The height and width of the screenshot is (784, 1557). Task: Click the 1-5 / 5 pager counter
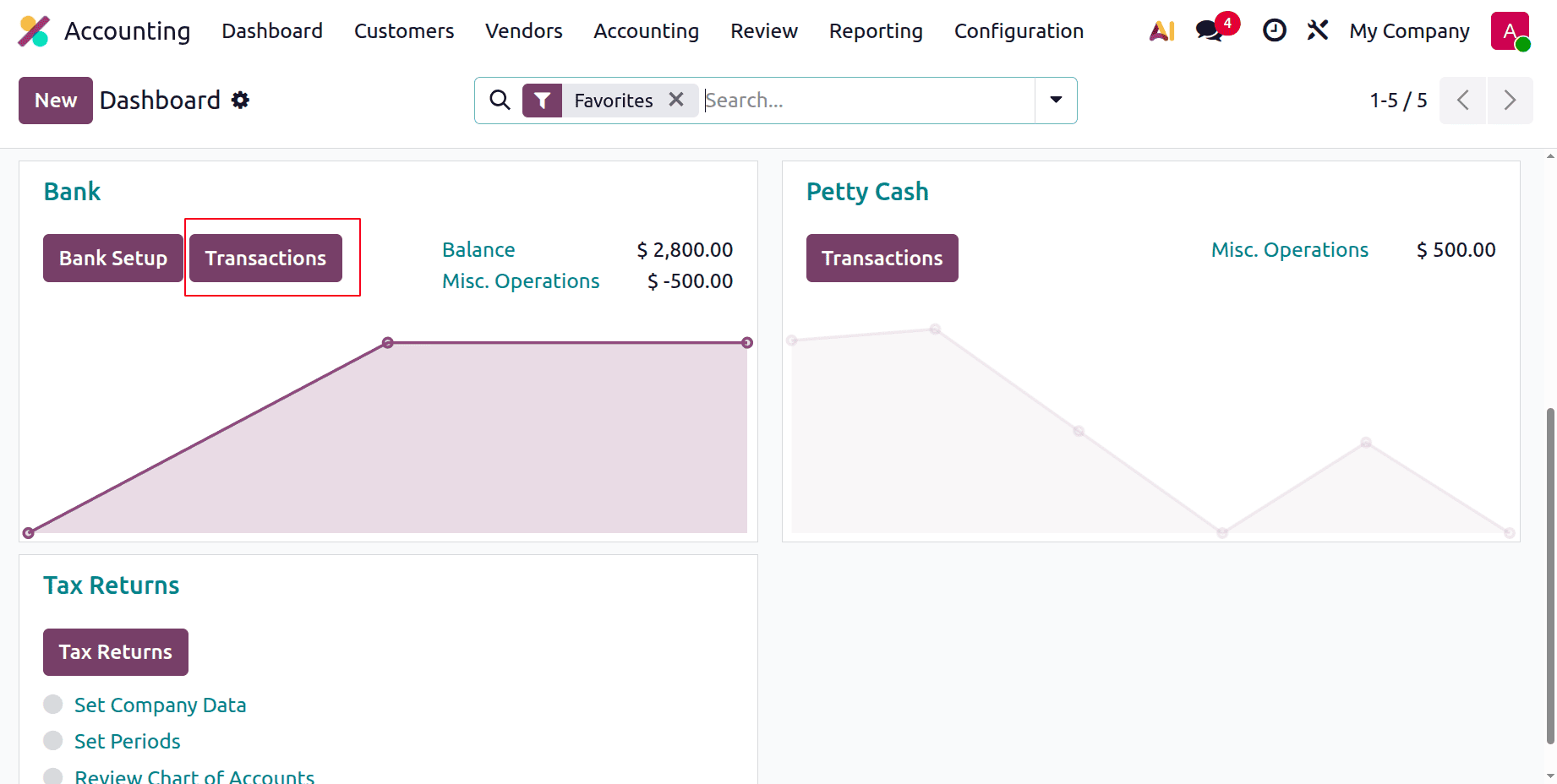tap(1398, 101)
